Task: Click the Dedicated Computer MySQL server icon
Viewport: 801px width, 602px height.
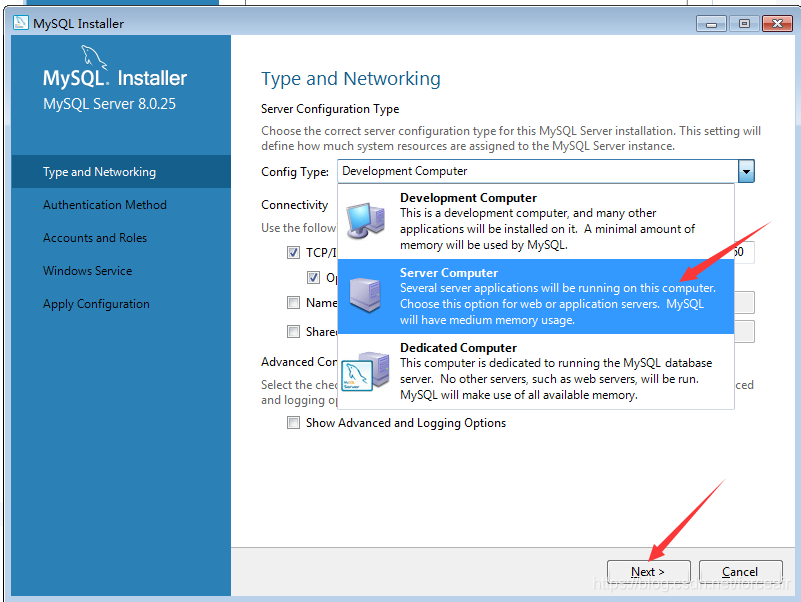Action: pyautogui.click(x=365, y=371)
